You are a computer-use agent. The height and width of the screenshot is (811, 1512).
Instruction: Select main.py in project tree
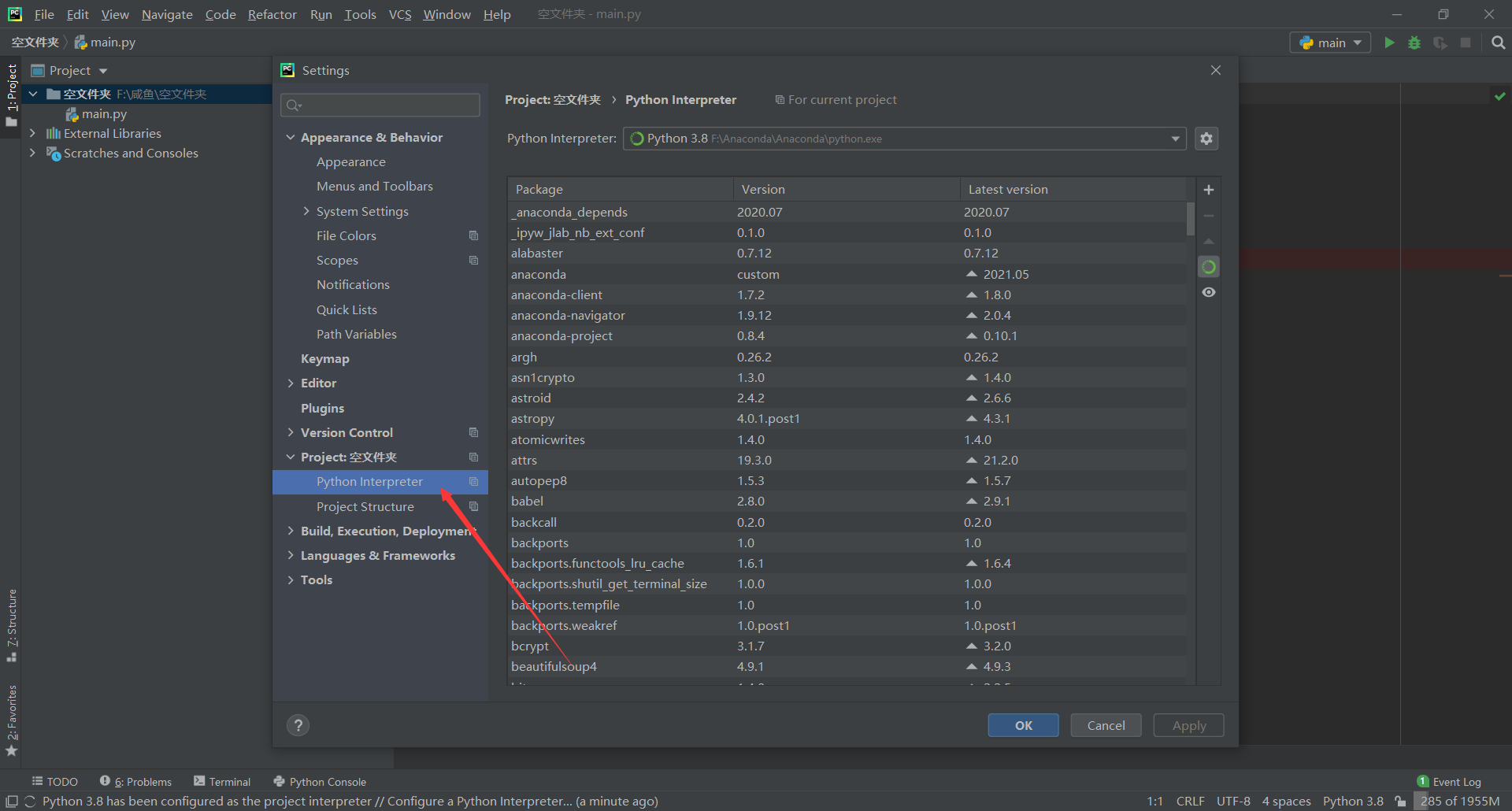click(x=104, y=113)
